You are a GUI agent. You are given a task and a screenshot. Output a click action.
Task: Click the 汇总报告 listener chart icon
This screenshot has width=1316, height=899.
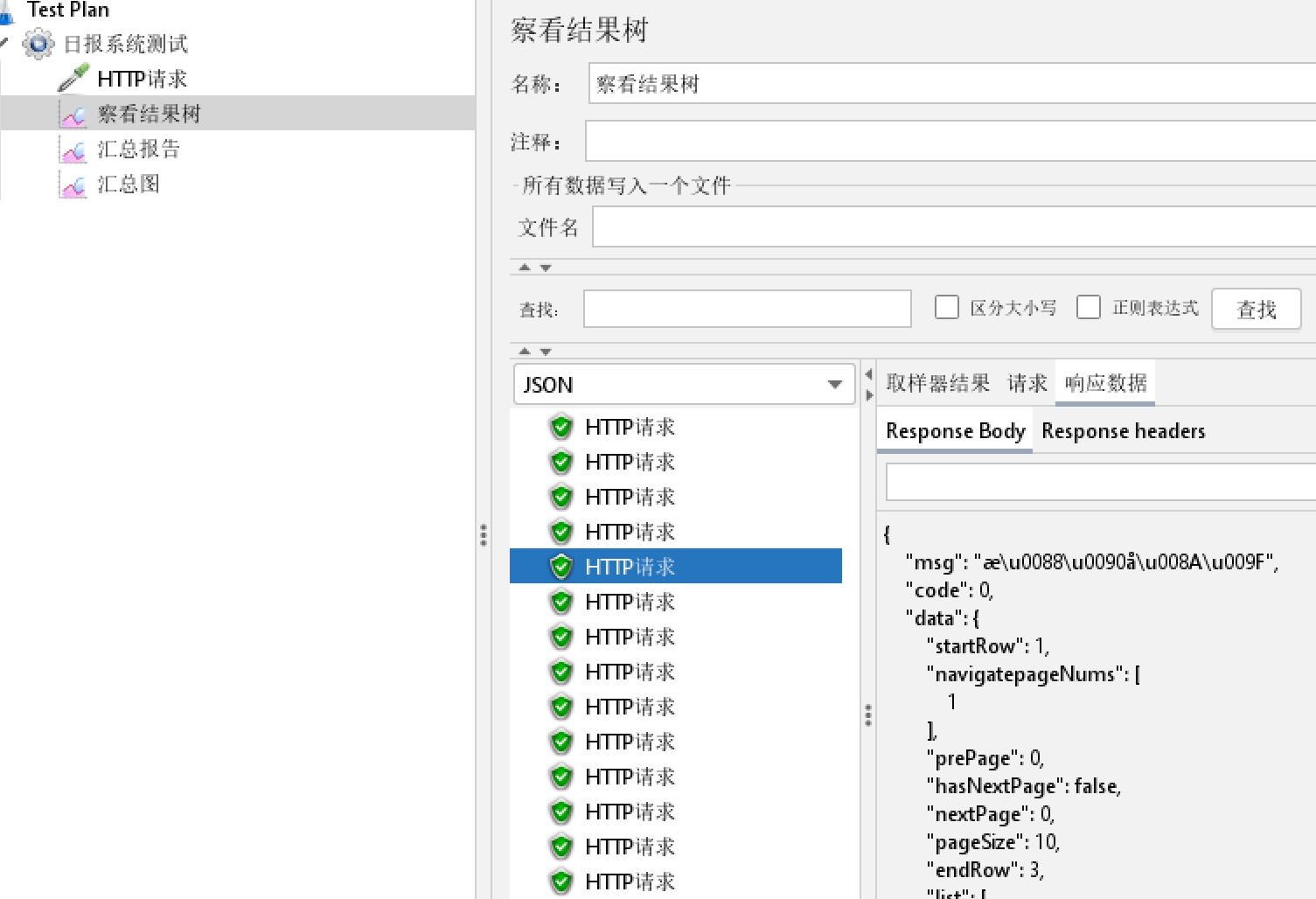click(x=73, y=150)
